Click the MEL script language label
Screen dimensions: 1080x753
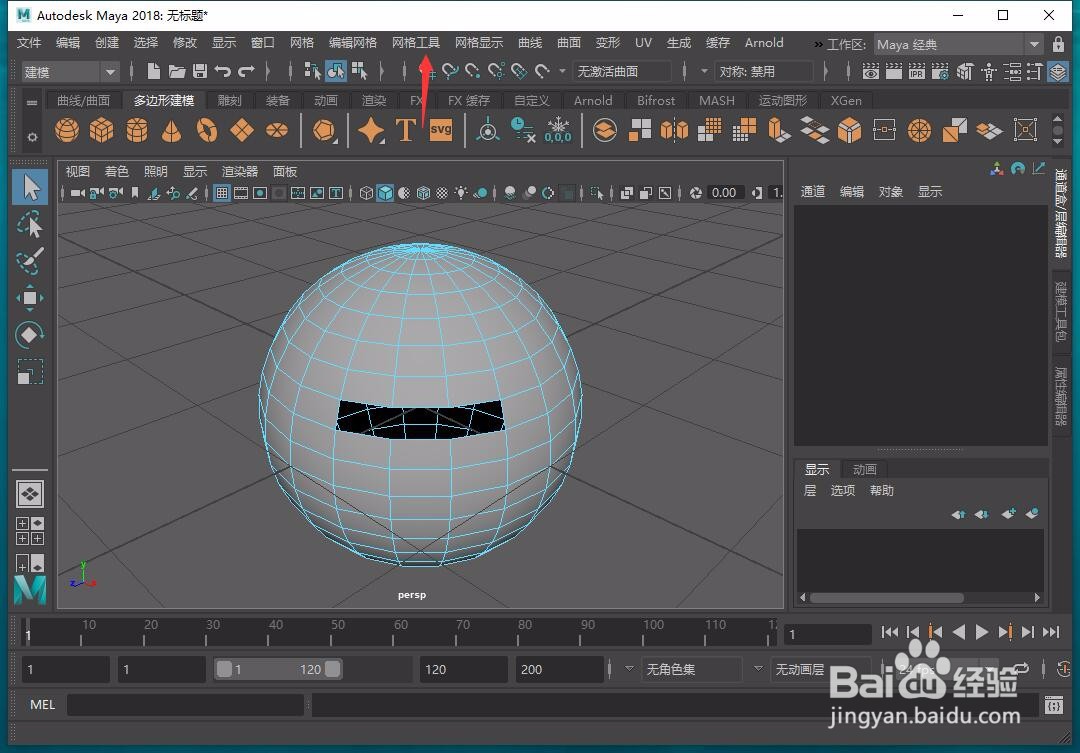click(42, 704)
